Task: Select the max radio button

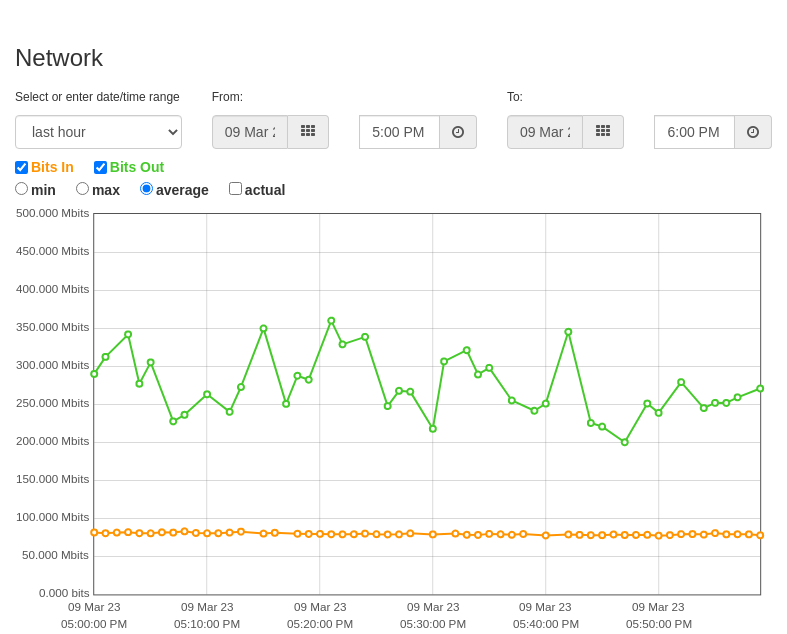Action: 82,189
